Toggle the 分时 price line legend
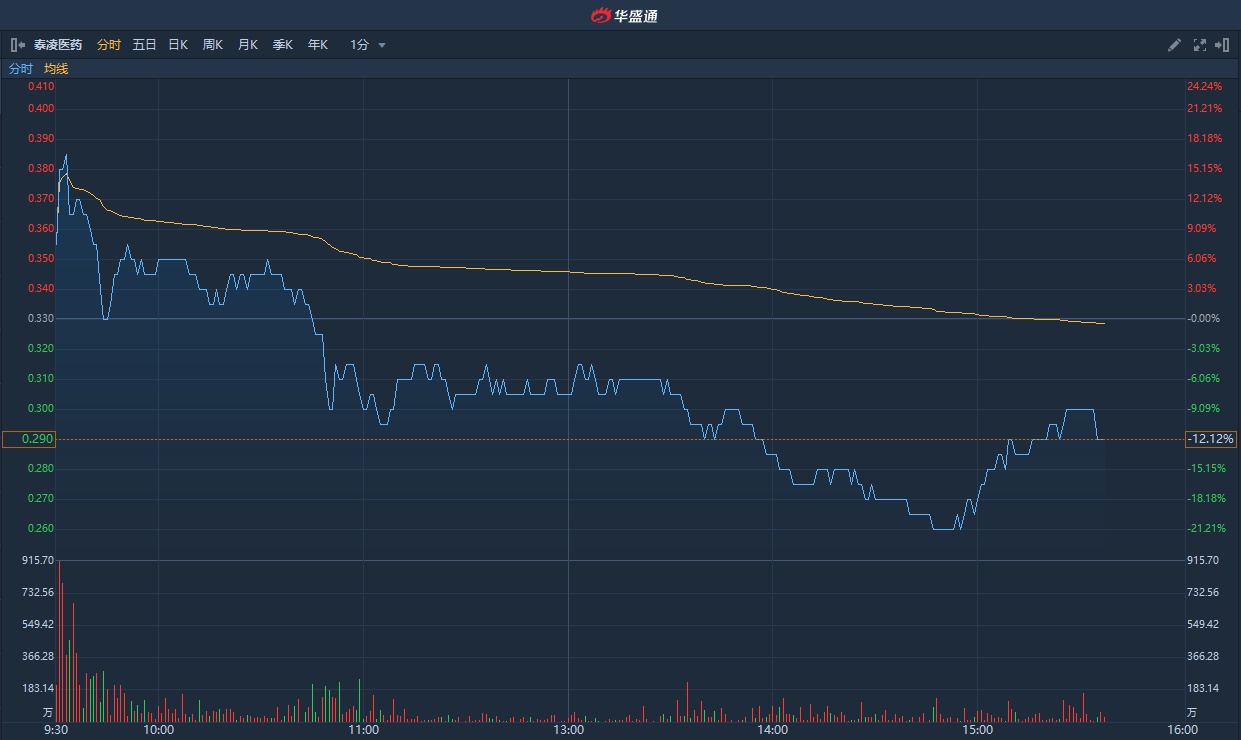Viewport: 1241px width, 740px height. point(21,69)
